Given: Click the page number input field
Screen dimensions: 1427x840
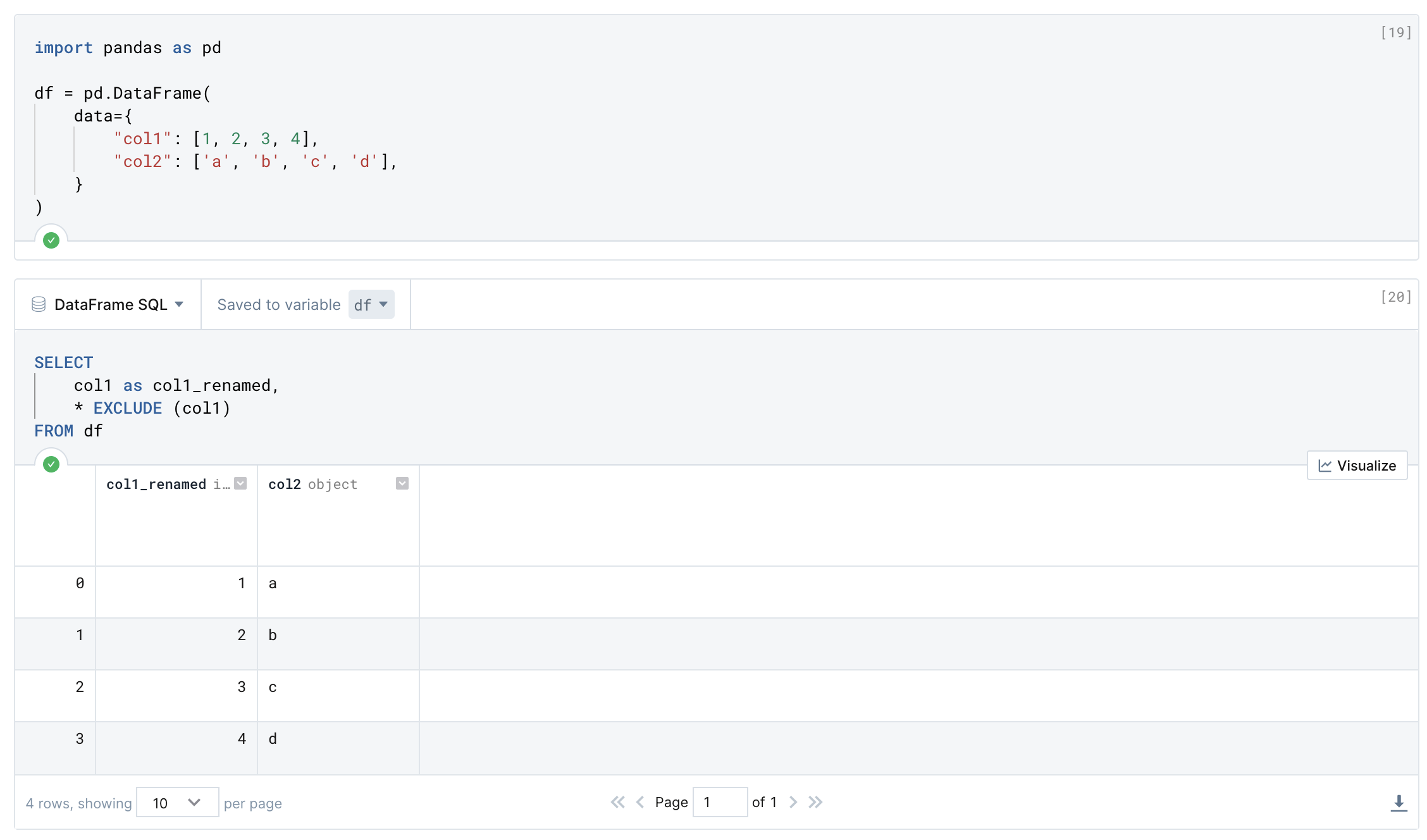Looking at the screenshot, I should (x=719, y=802).
